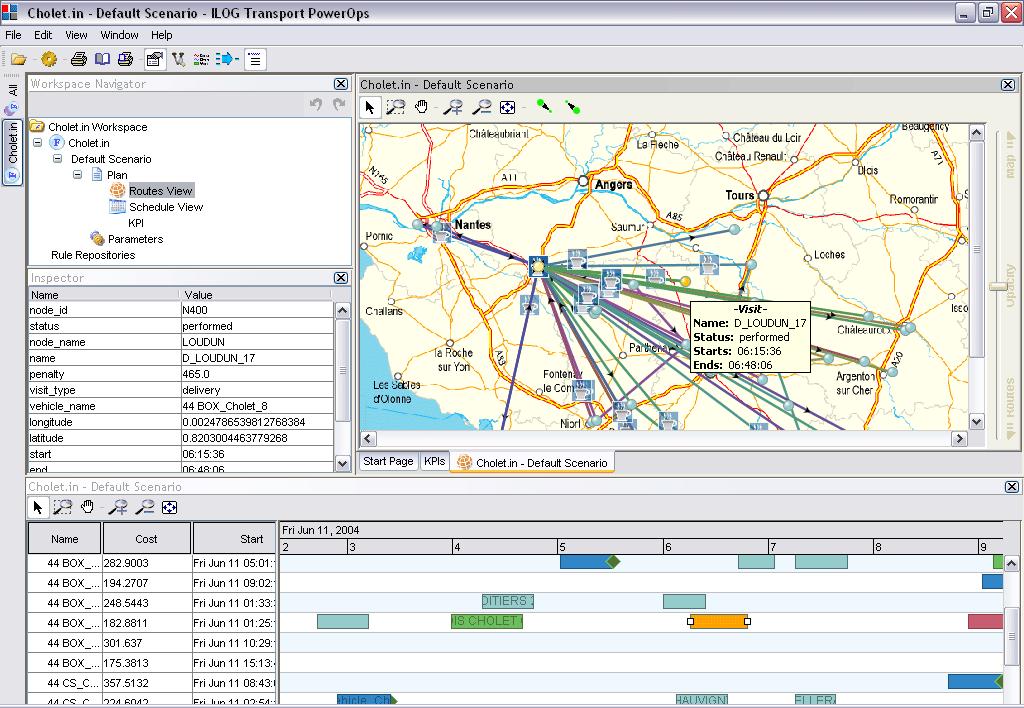Click the legend chart icon in toolbar
1024x708 pixels.
click(202, 59)
